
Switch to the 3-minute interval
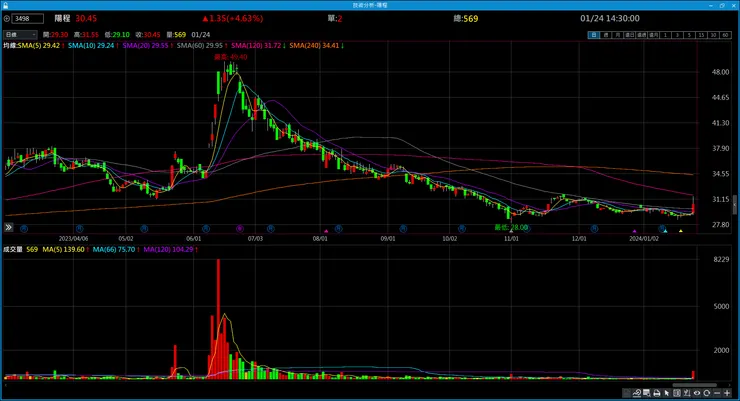[677, 35]
